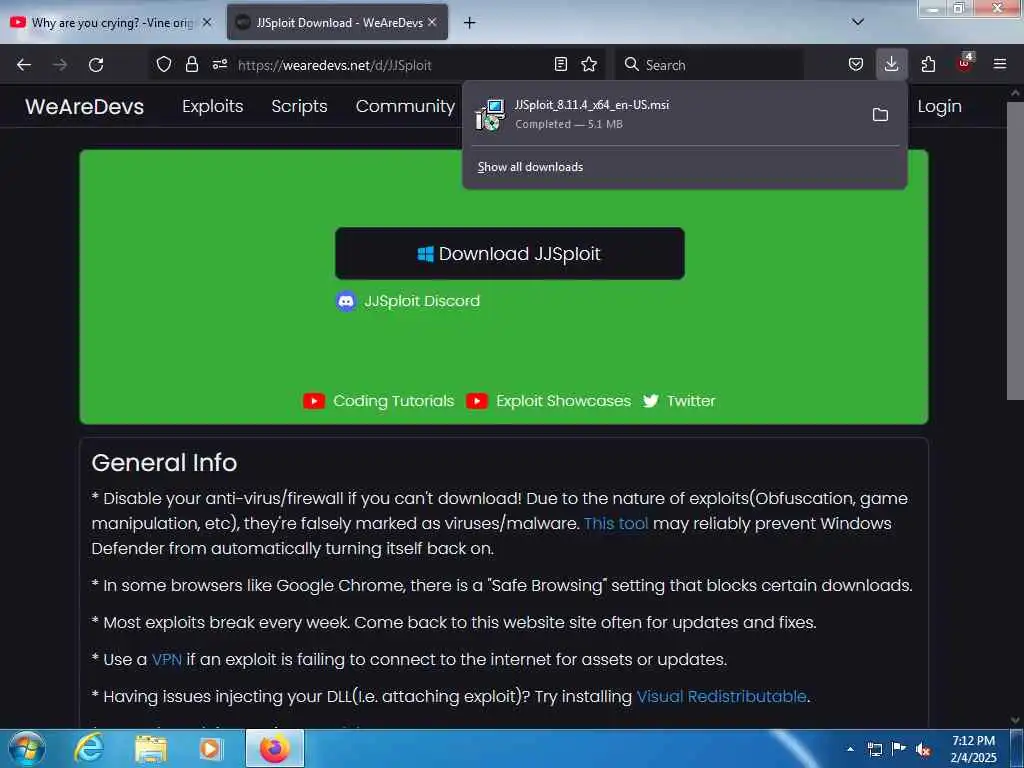The width and height of the screenshot is (1024, 768).
Task: Open the Firefox hamburger menu
Action: pos(1000,64)
